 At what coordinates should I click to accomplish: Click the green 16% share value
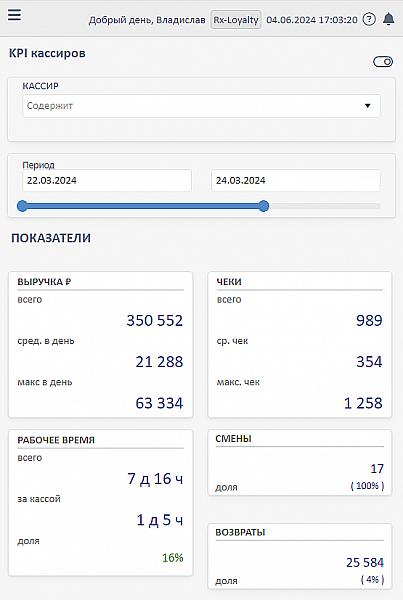(173, 558)
